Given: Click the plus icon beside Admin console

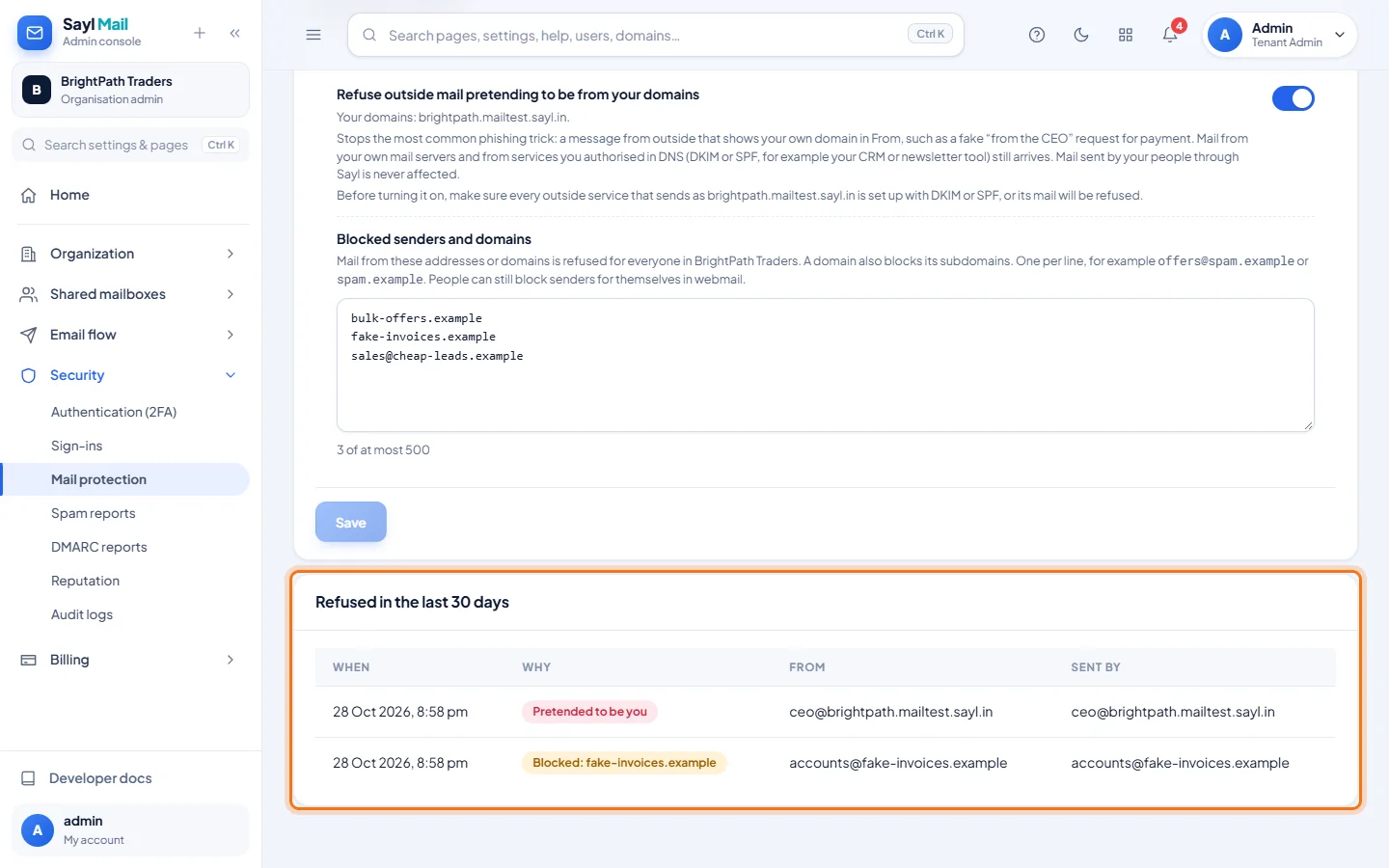Looking at the screenshot, I should [x=200, y=33].
